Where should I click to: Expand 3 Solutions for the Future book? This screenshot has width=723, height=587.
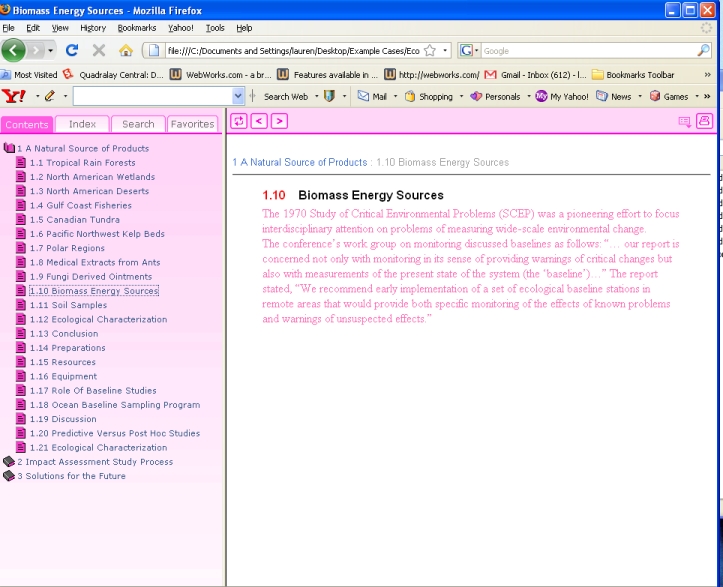coord(9,476)
